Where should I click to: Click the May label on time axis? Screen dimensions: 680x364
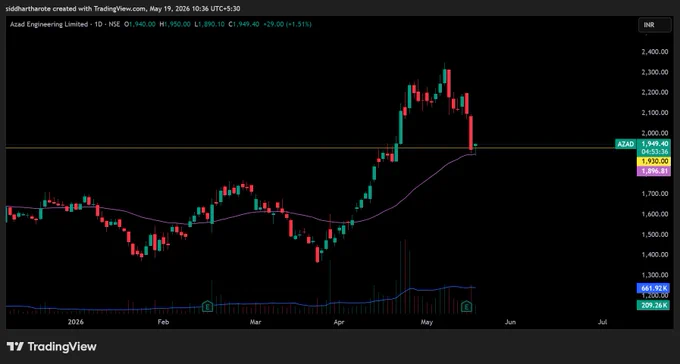[427, 322]
